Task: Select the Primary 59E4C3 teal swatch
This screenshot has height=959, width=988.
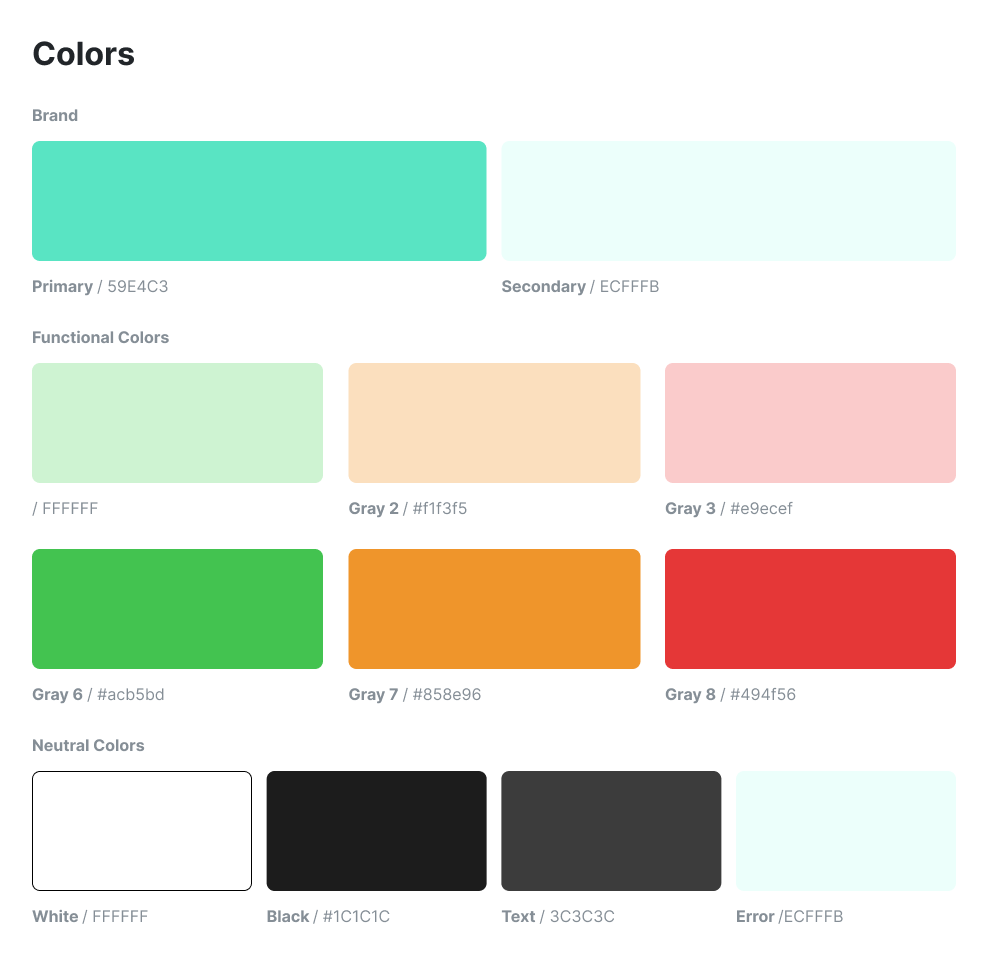Action: coord(259,201)
